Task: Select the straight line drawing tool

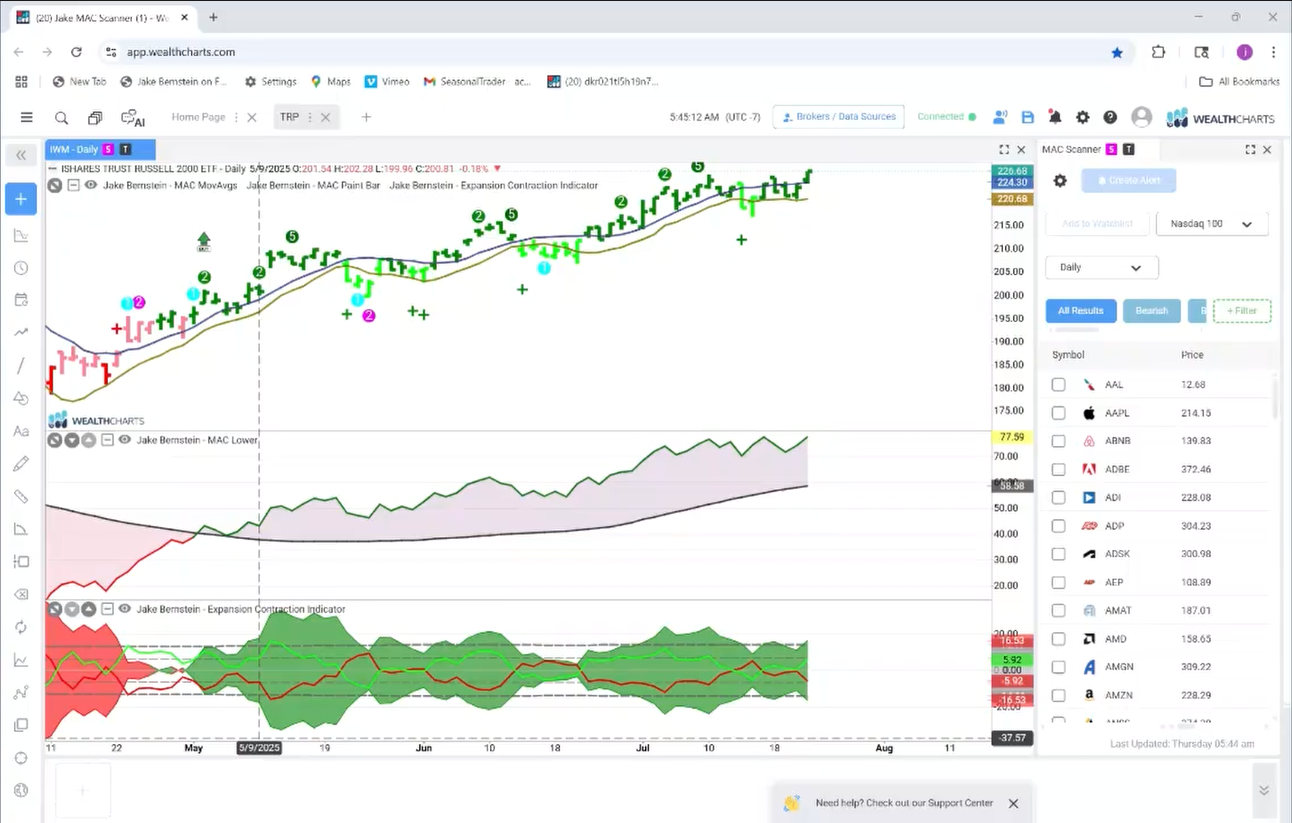Action: click(x=21, y=366)
